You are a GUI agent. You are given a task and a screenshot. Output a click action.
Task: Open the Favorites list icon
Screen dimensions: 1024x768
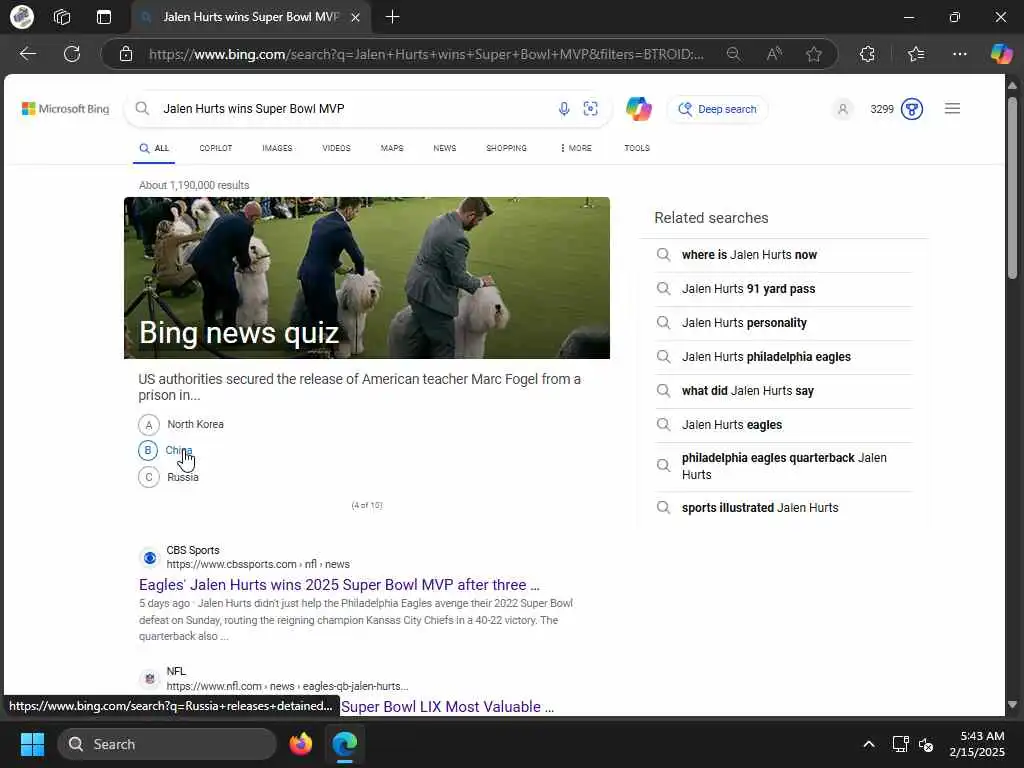[x=916, y=54]
